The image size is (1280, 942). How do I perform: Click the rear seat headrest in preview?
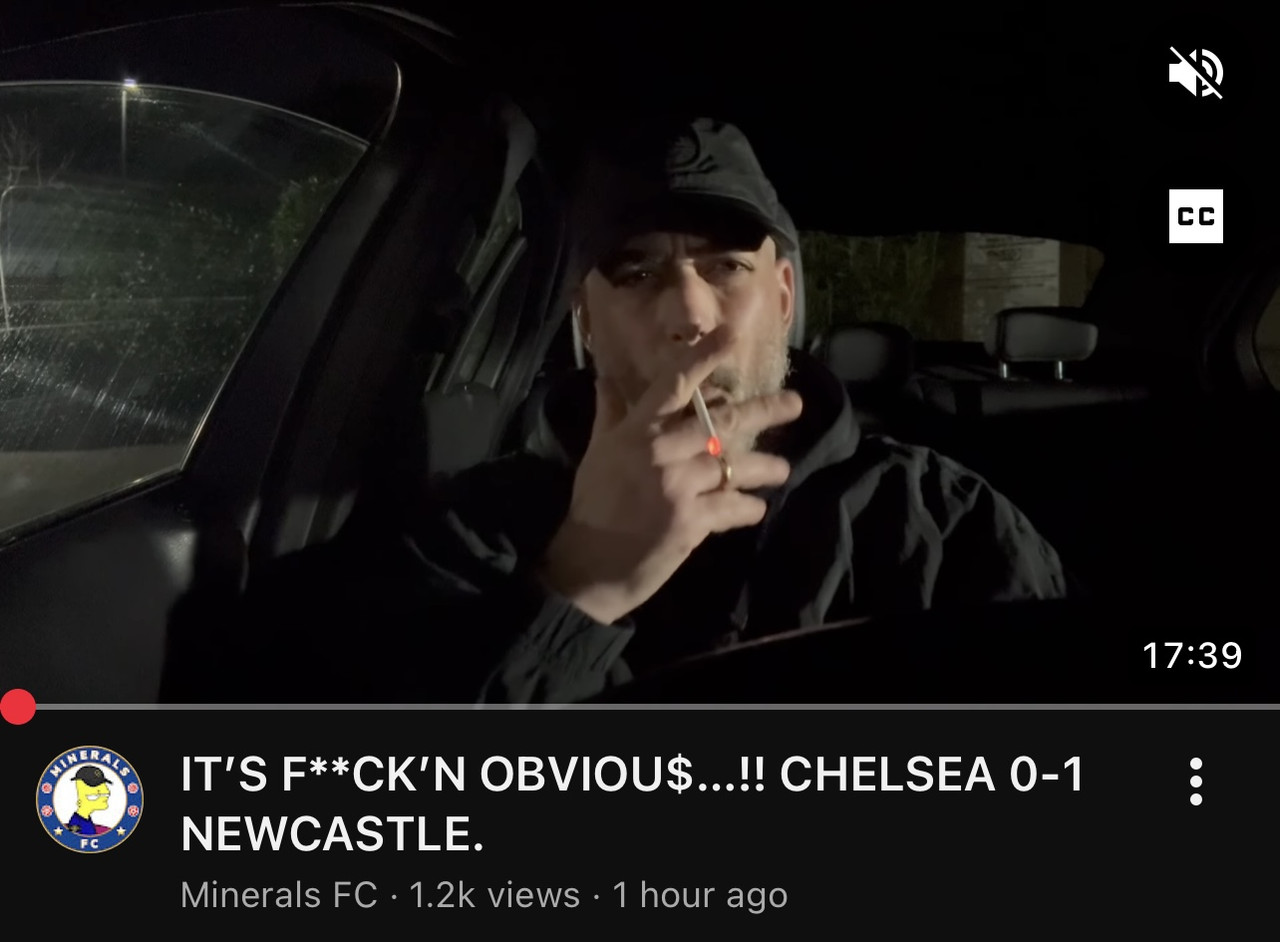click(1040, 337)
